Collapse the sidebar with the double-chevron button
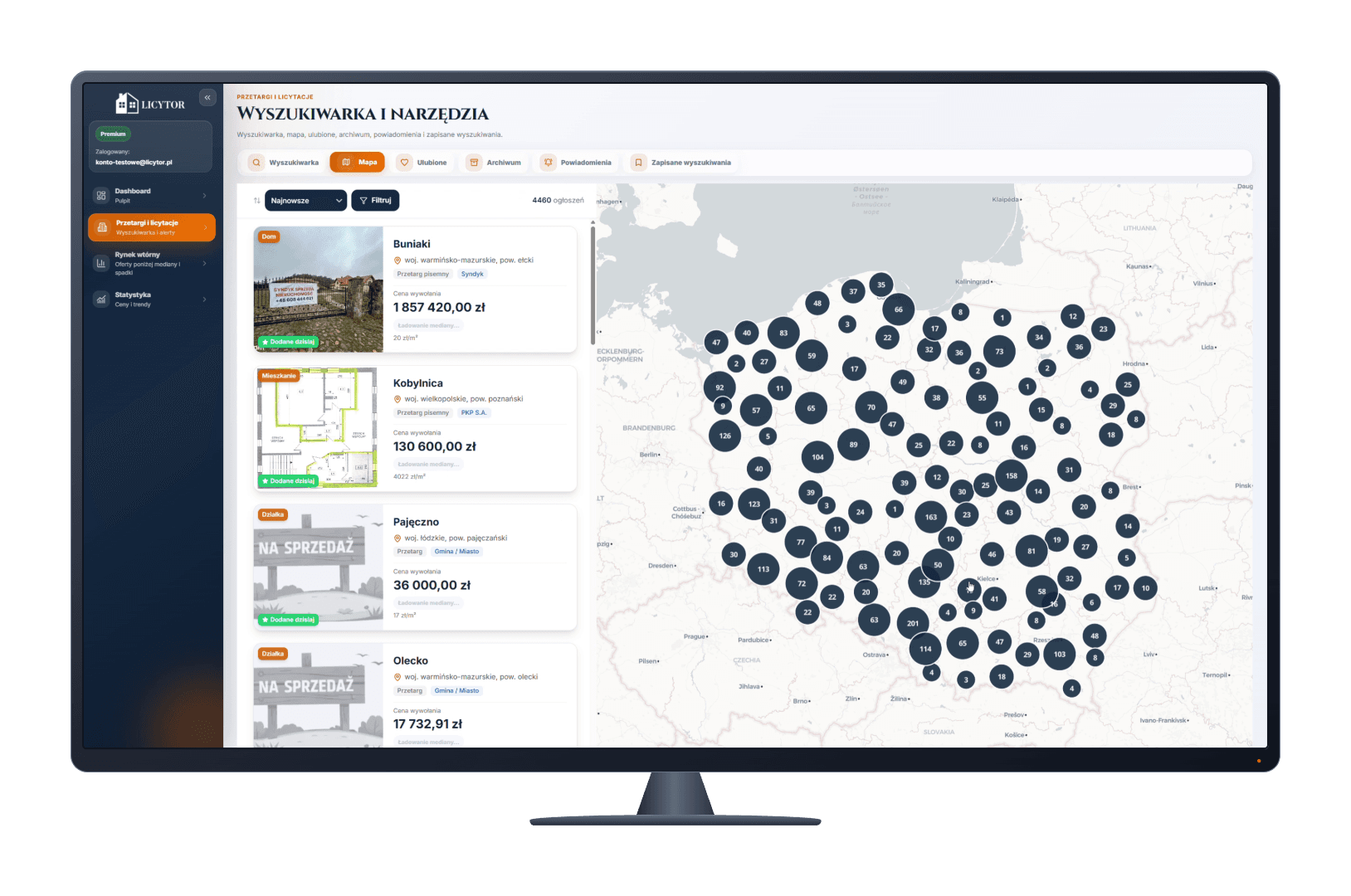1351x896 pixels. pyautogui.click(x=207, y=98)
